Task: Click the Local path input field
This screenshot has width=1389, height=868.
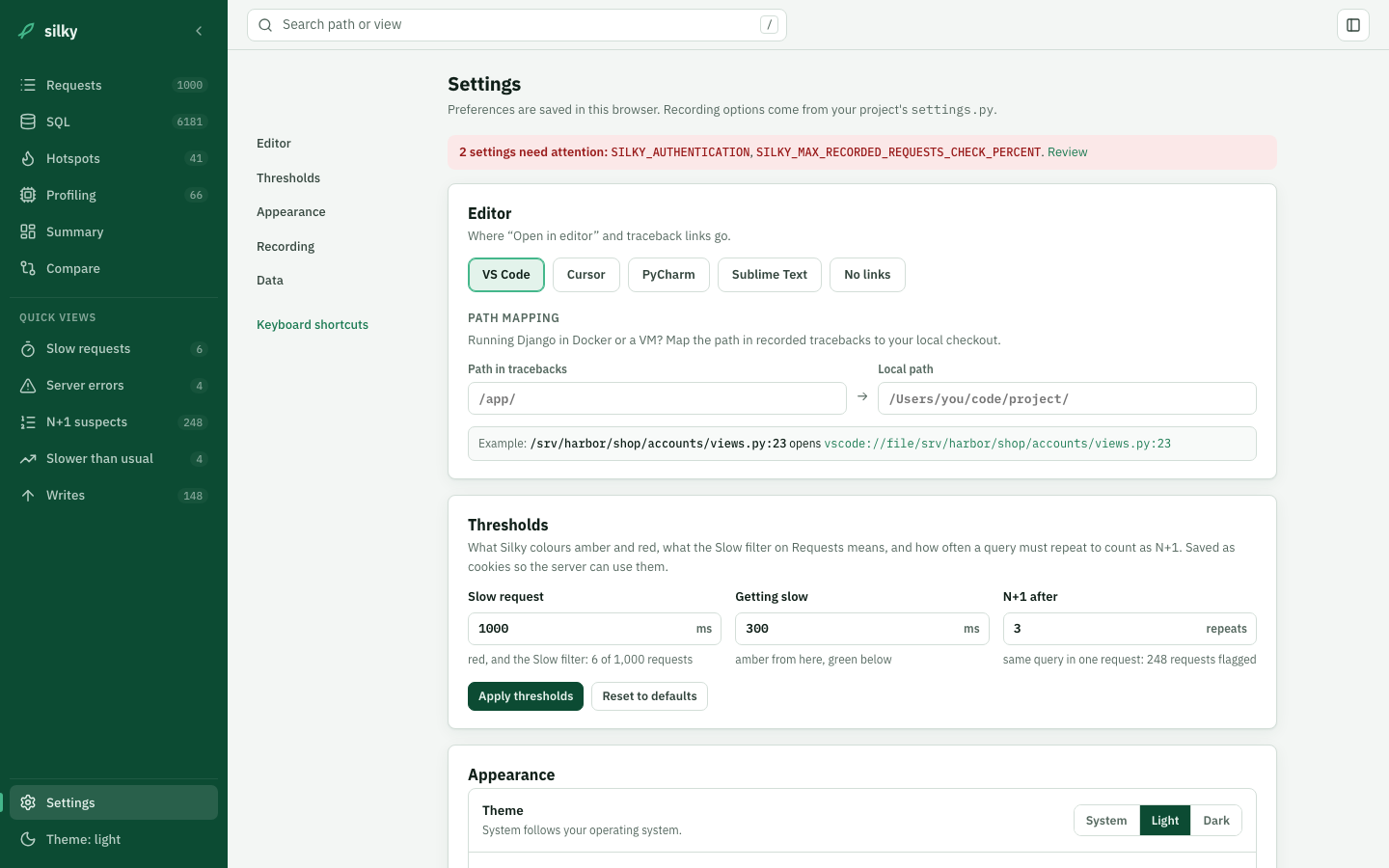Action: coord(1067,398)
